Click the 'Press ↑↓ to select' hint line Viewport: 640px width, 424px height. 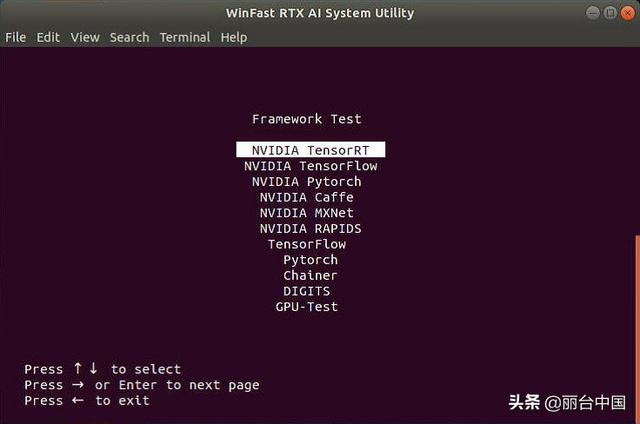click(102, 369)
